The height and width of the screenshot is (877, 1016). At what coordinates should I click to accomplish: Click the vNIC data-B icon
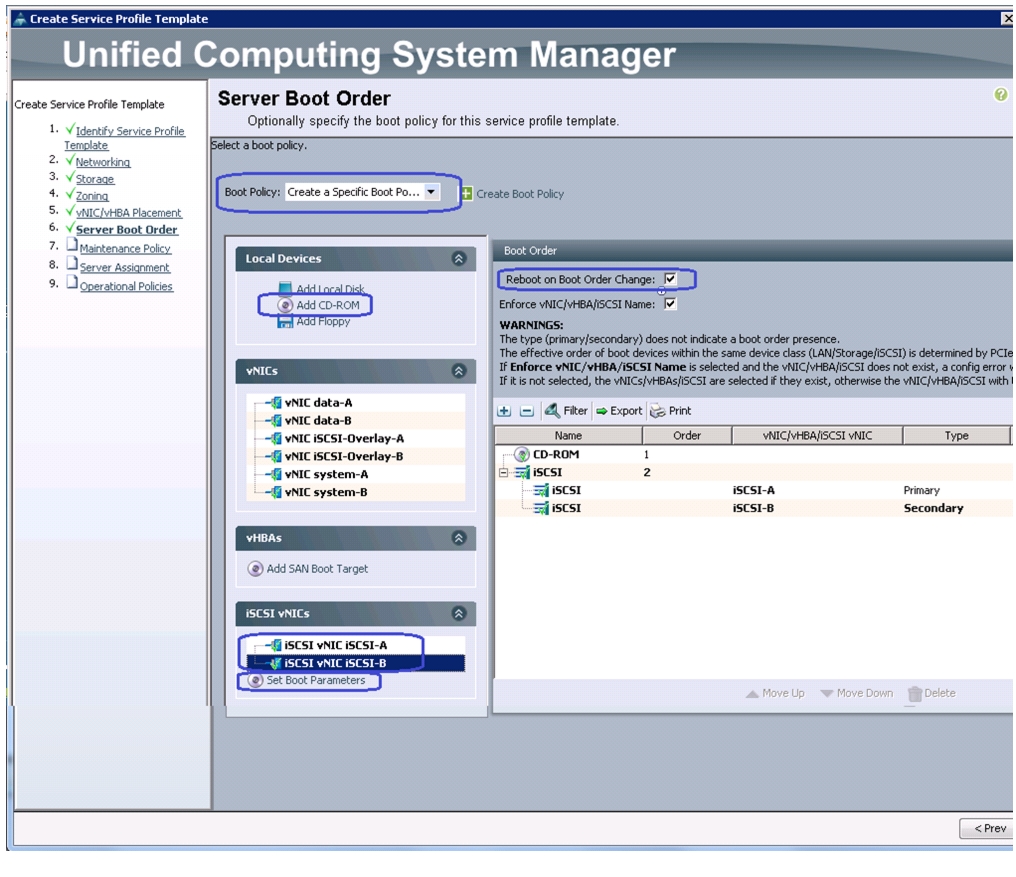pos(275,420)
